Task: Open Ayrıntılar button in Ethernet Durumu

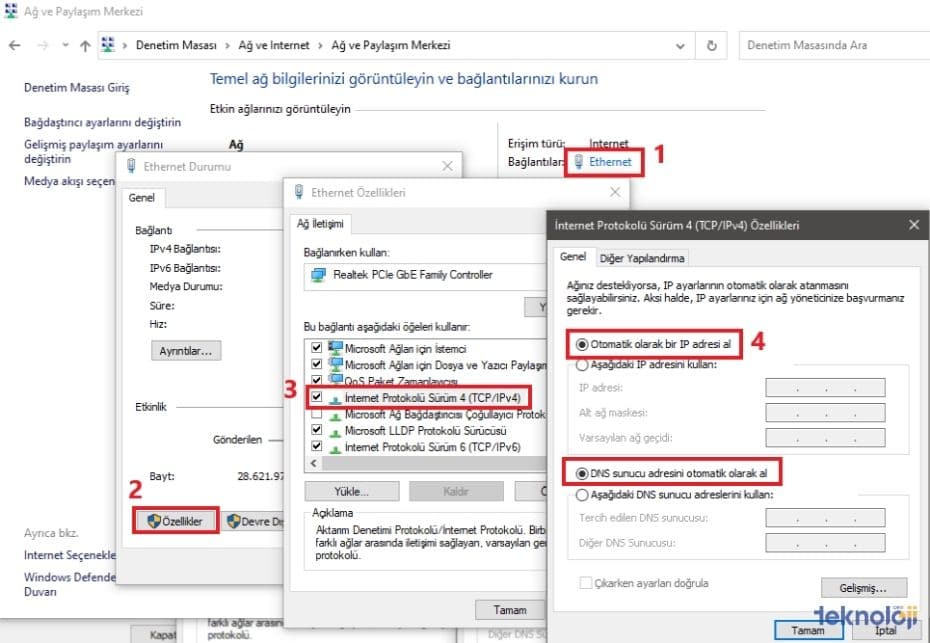Action: (186, 351)
